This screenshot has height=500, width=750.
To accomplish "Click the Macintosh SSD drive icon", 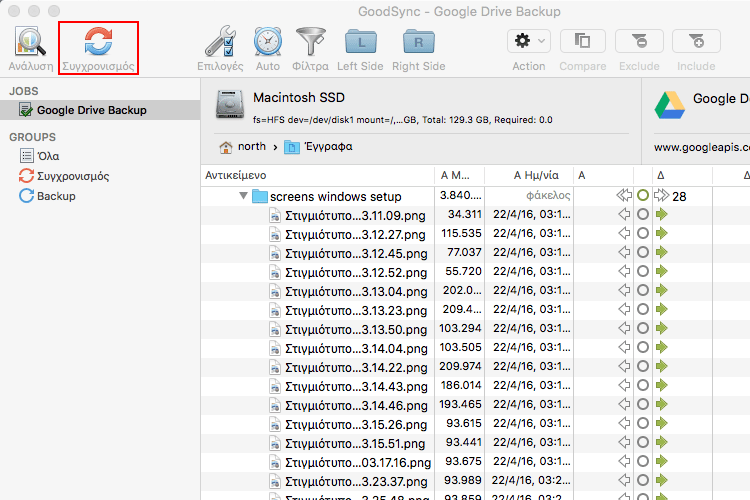I will pos(230,104).
